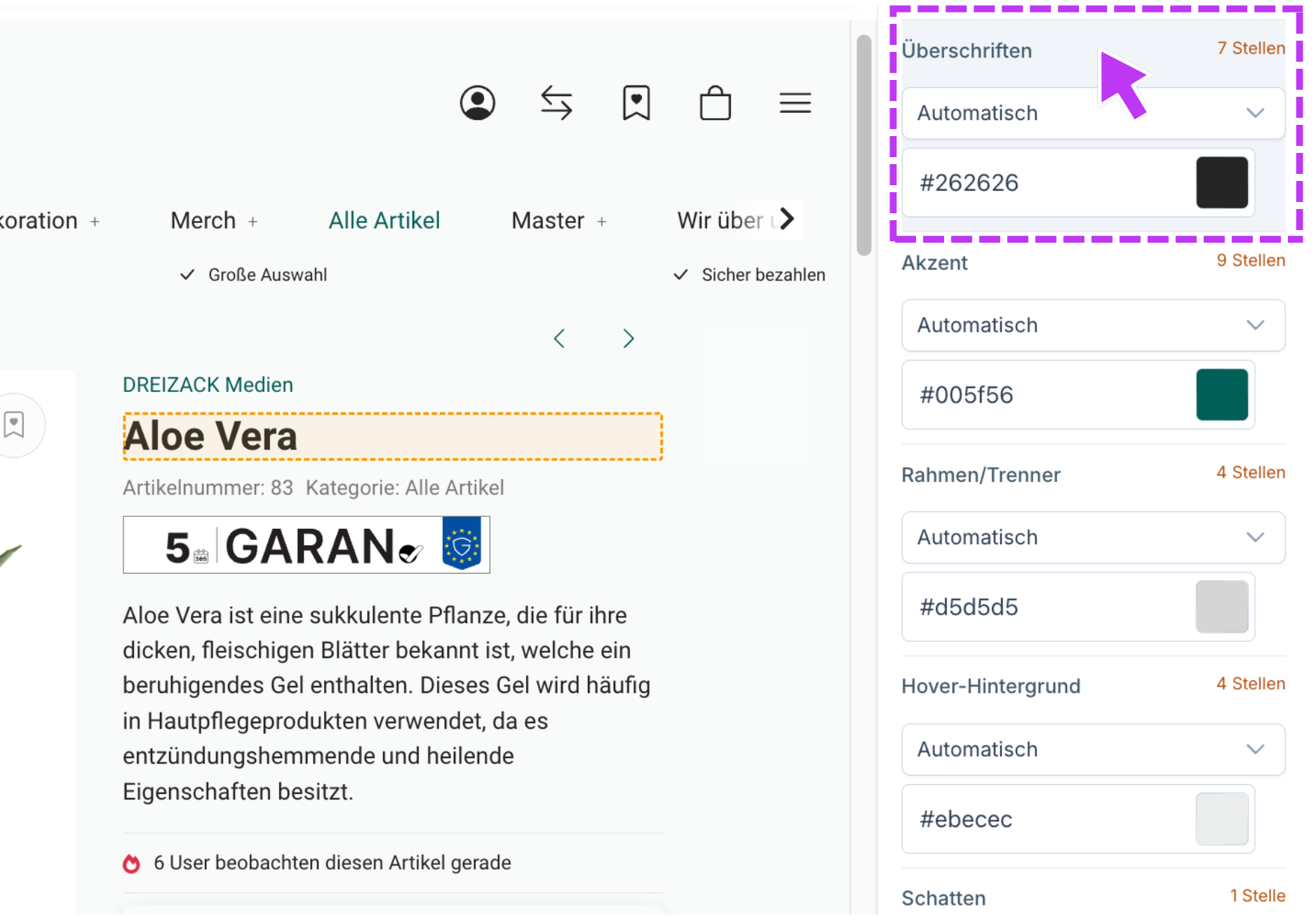Click the flame icon by user watch notice

pyautogui.click(x=131, y=863)
